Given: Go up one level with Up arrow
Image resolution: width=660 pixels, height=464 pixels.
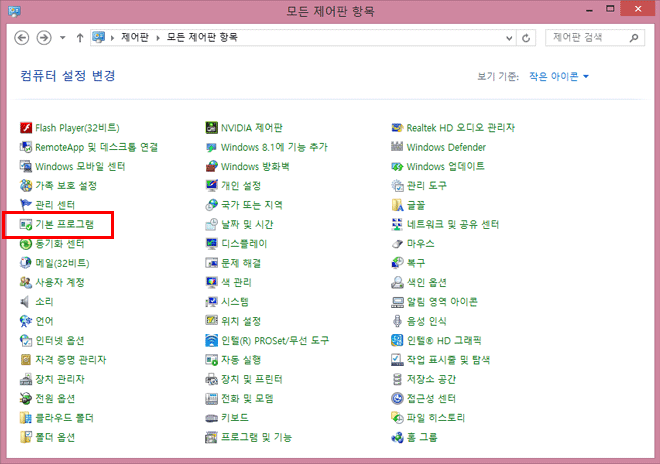Looking at the screenshot, I should click(x=80, y=38).
